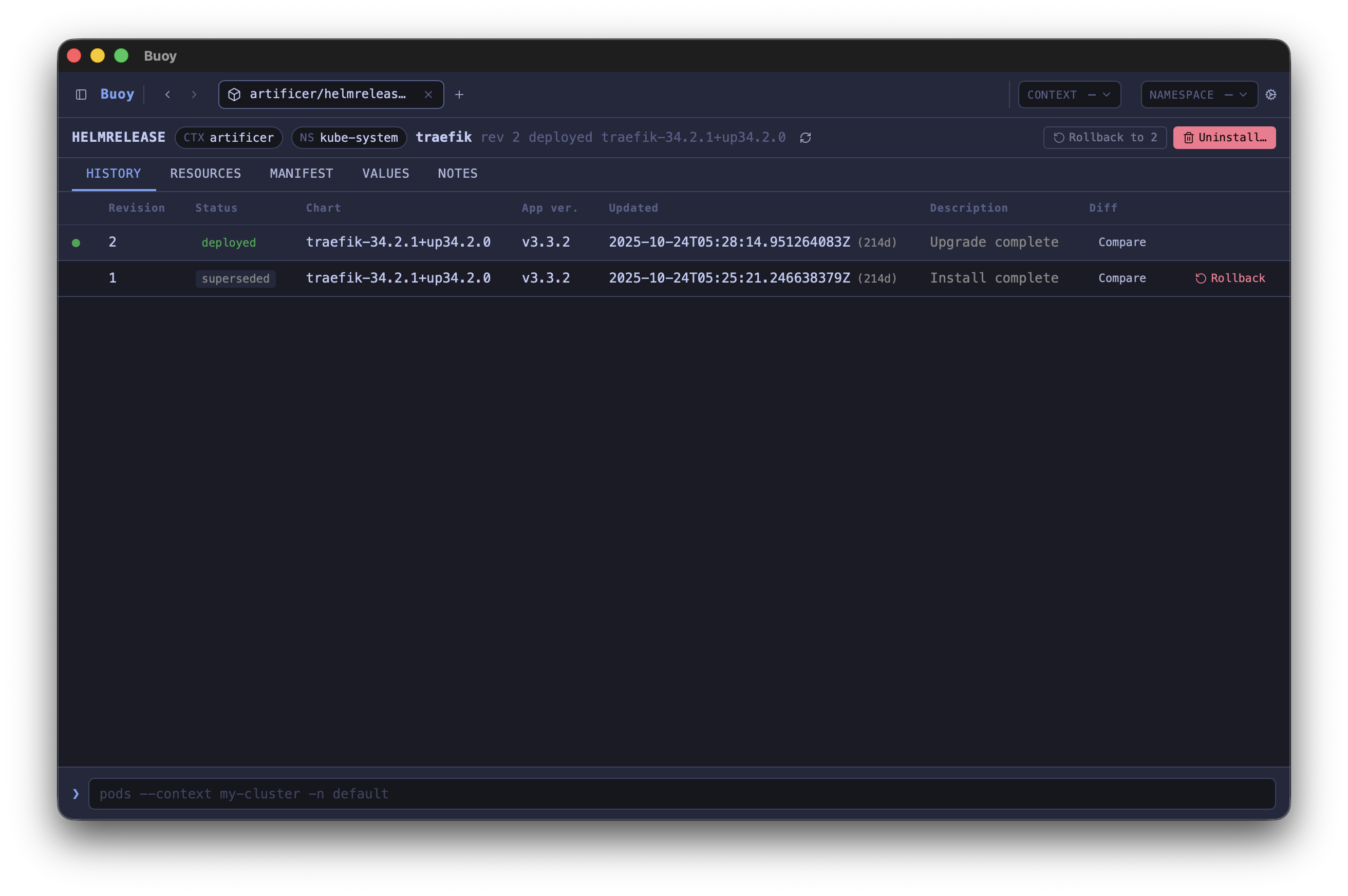Toggle the sidebar panel icon
The width and height of the screenshot is (1348, 896).
(x=81, y=95)
